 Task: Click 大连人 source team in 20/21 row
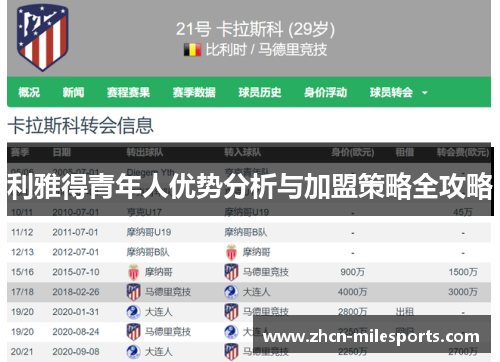[x=159, y=352]
